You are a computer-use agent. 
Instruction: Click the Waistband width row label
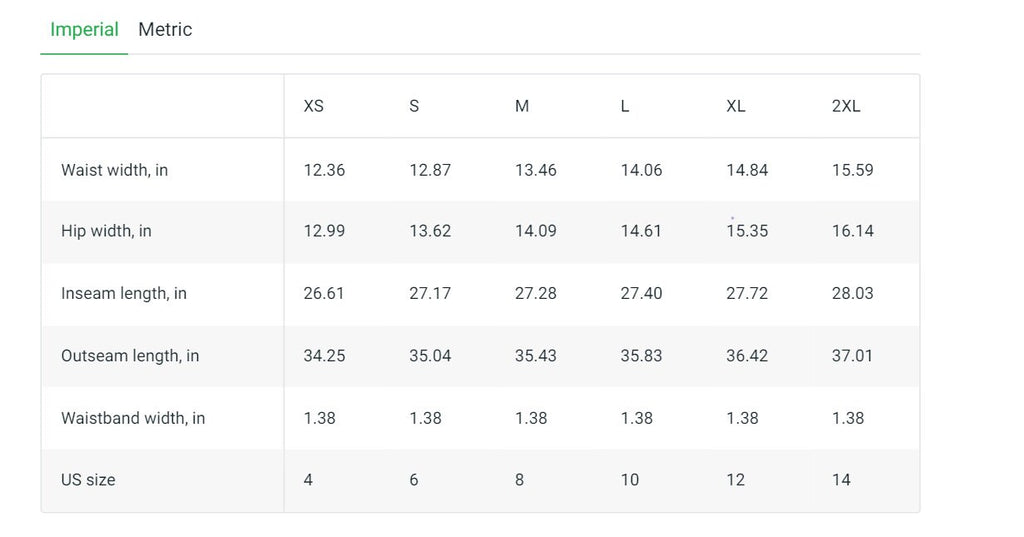coord(133,418)
